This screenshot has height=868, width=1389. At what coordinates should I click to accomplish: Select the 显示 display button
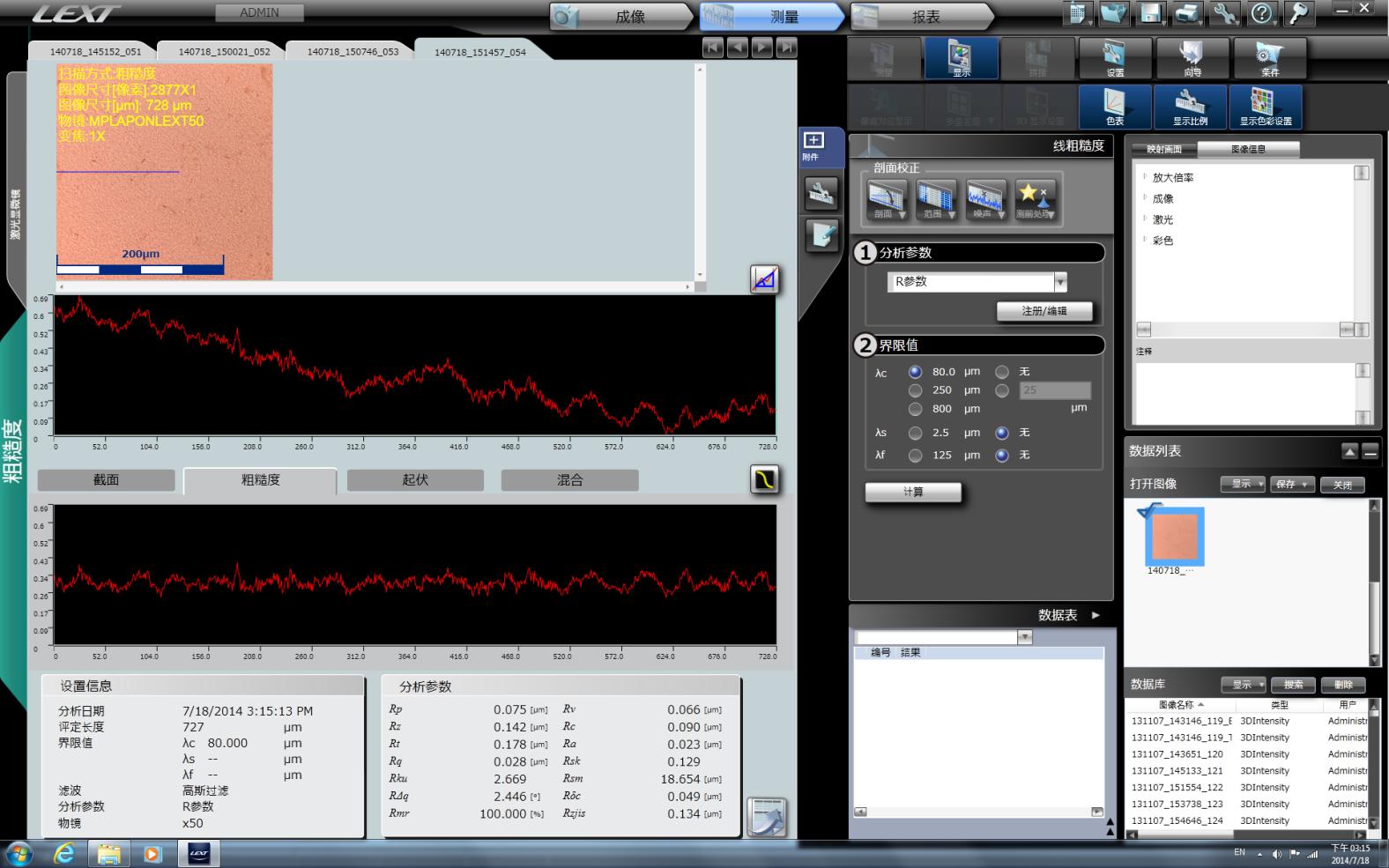[961, 58]
